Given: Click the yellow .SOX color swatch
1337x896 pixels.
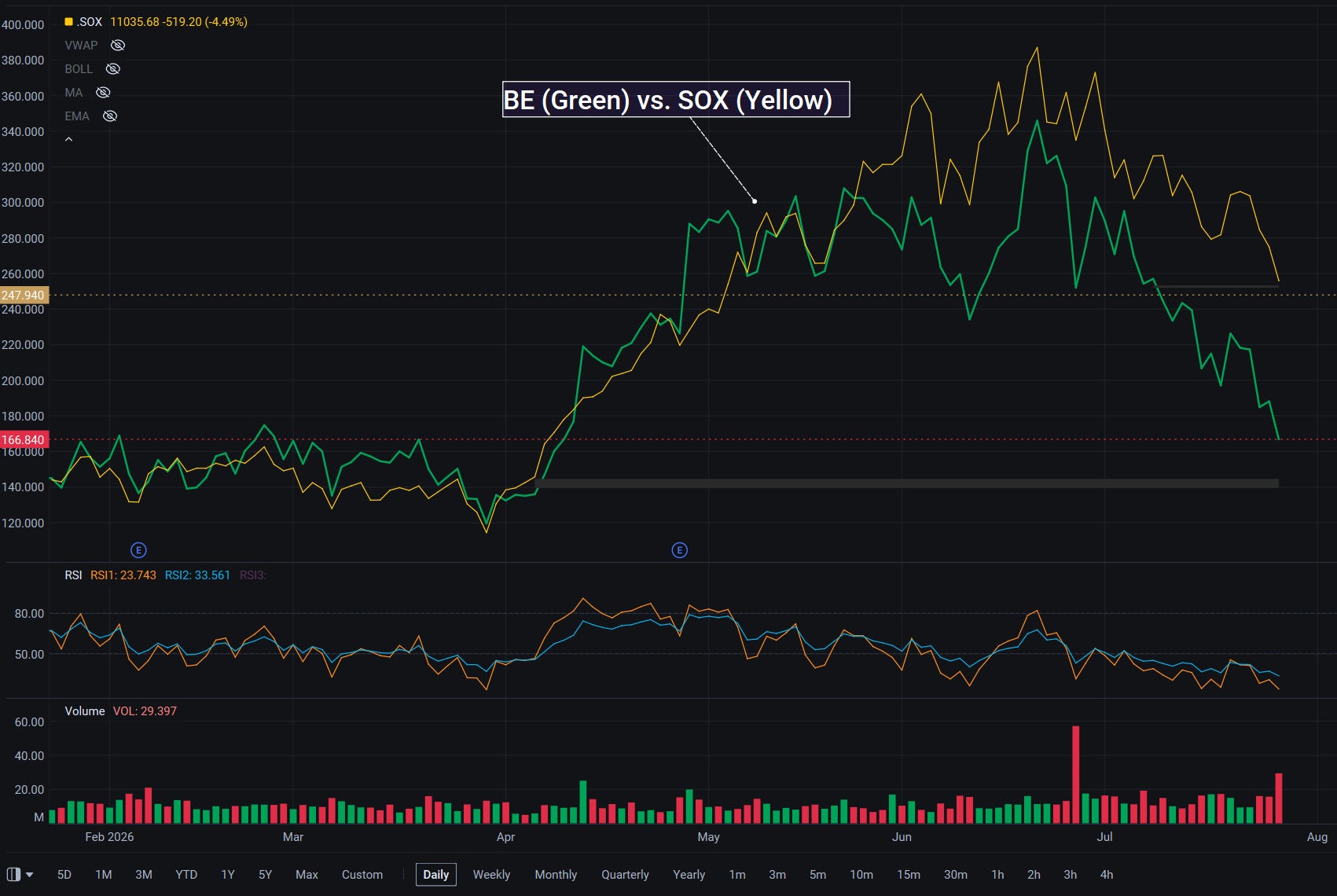Looking at the screenshot, I should coord(68,21).
